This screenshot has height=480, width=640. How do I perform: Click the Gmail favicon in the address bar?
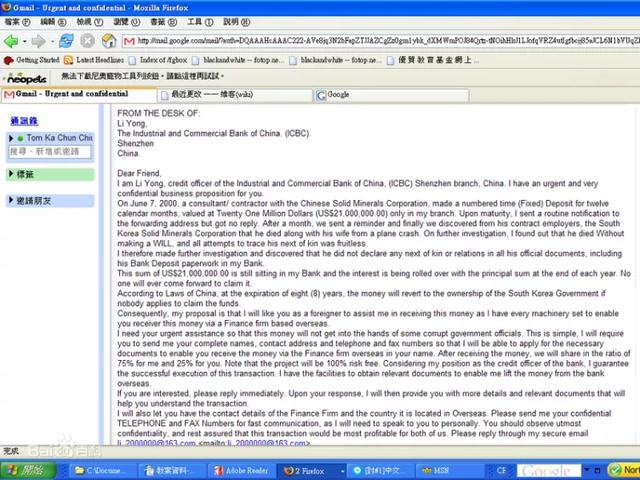click(x=129, y=41)
